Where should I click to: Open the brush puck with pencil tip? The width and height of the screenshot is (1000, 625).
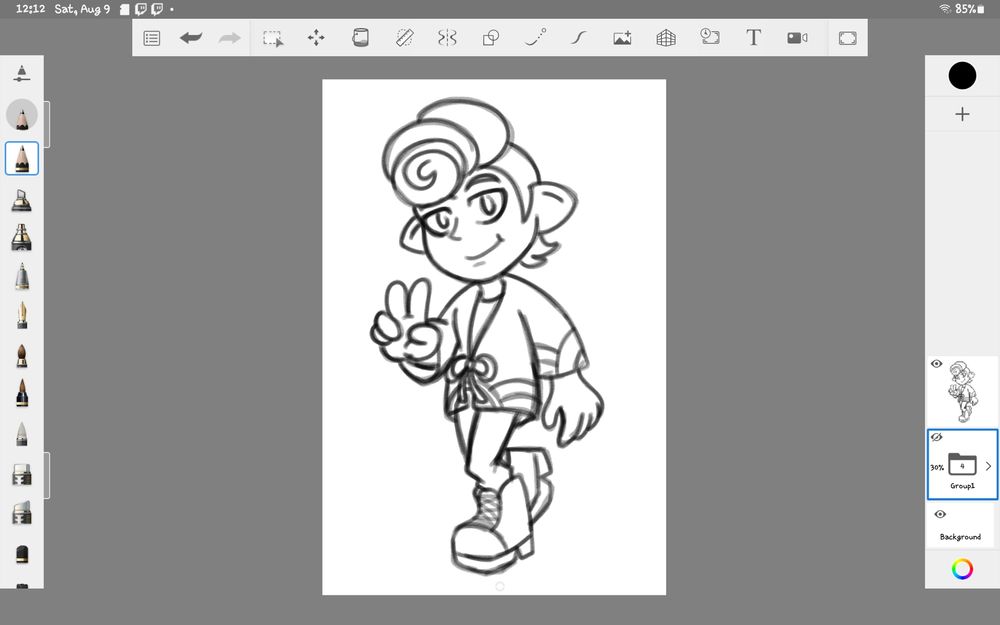[22, 115]
